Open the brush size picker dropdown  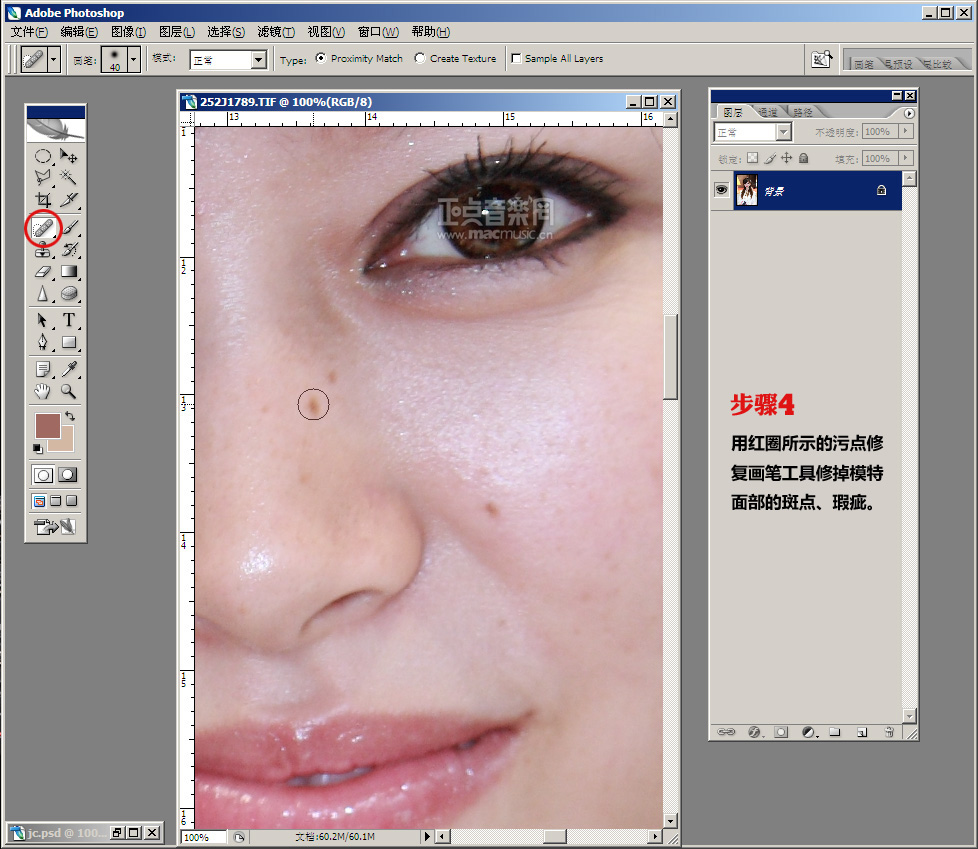pos(133,60)
